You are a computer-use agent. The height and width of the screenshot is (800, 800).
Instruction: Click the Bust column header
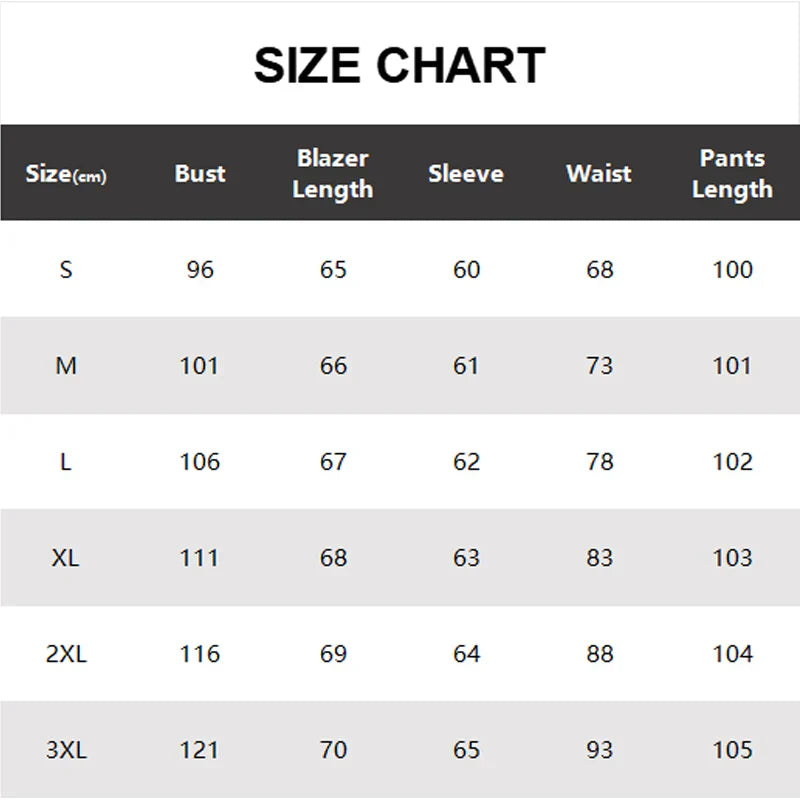(x=200, y=173)
